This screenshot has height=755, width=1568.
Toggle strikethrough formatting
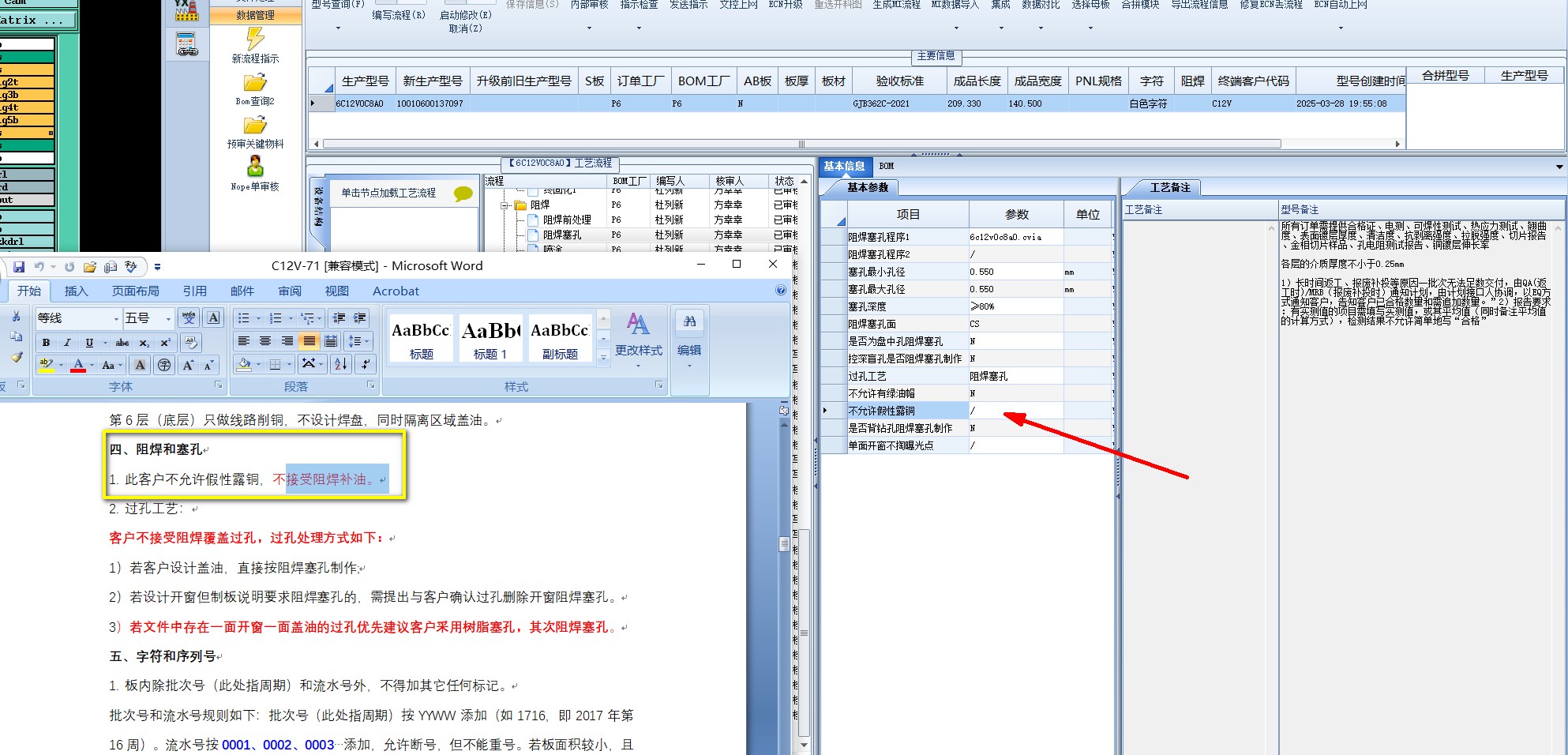pos(122,343)
